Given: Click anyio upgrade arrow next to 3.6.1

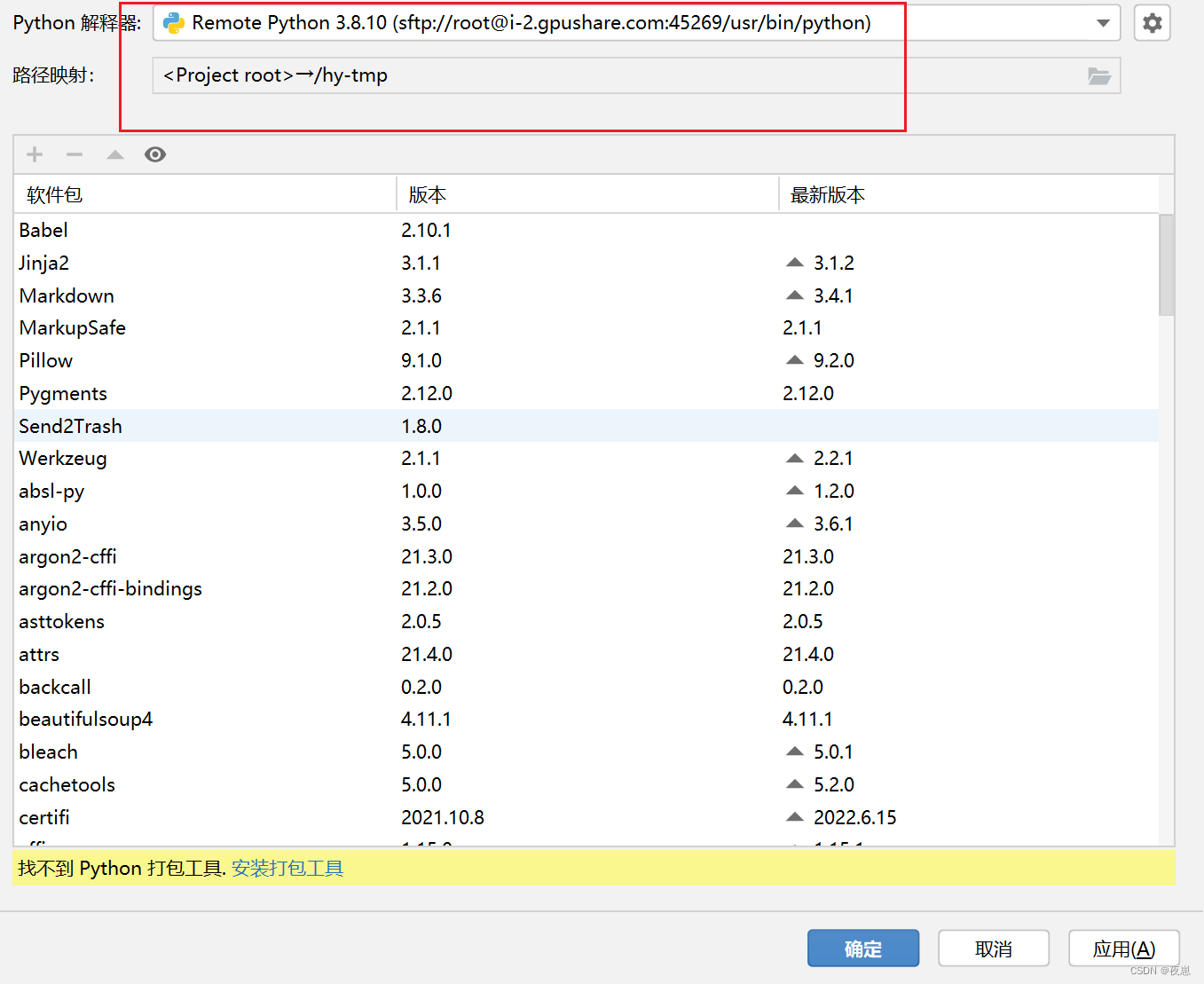Looking at the screenshot, I should tap(795, 523).
